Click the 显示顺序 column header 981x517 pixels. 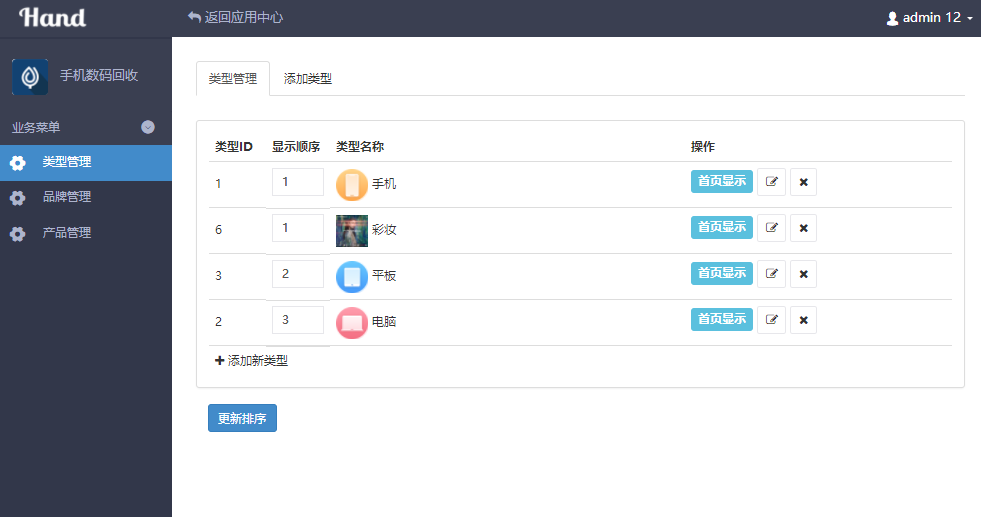click(295, 146)
